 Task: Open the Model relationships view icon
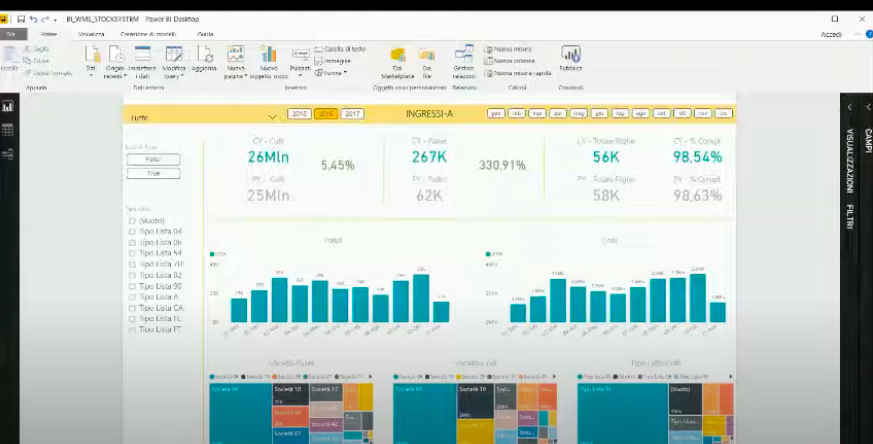tap(7, 153)
